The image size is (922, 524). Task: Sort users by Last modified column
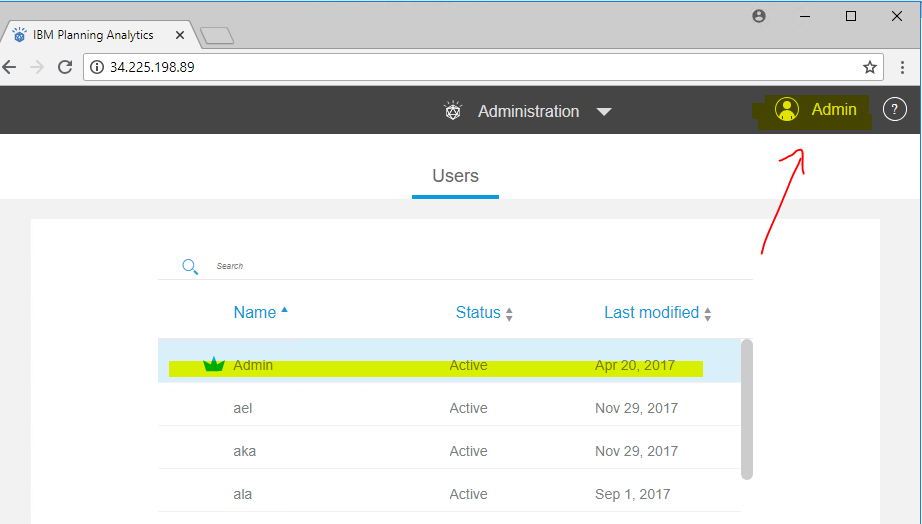click(x=651, y=312)
